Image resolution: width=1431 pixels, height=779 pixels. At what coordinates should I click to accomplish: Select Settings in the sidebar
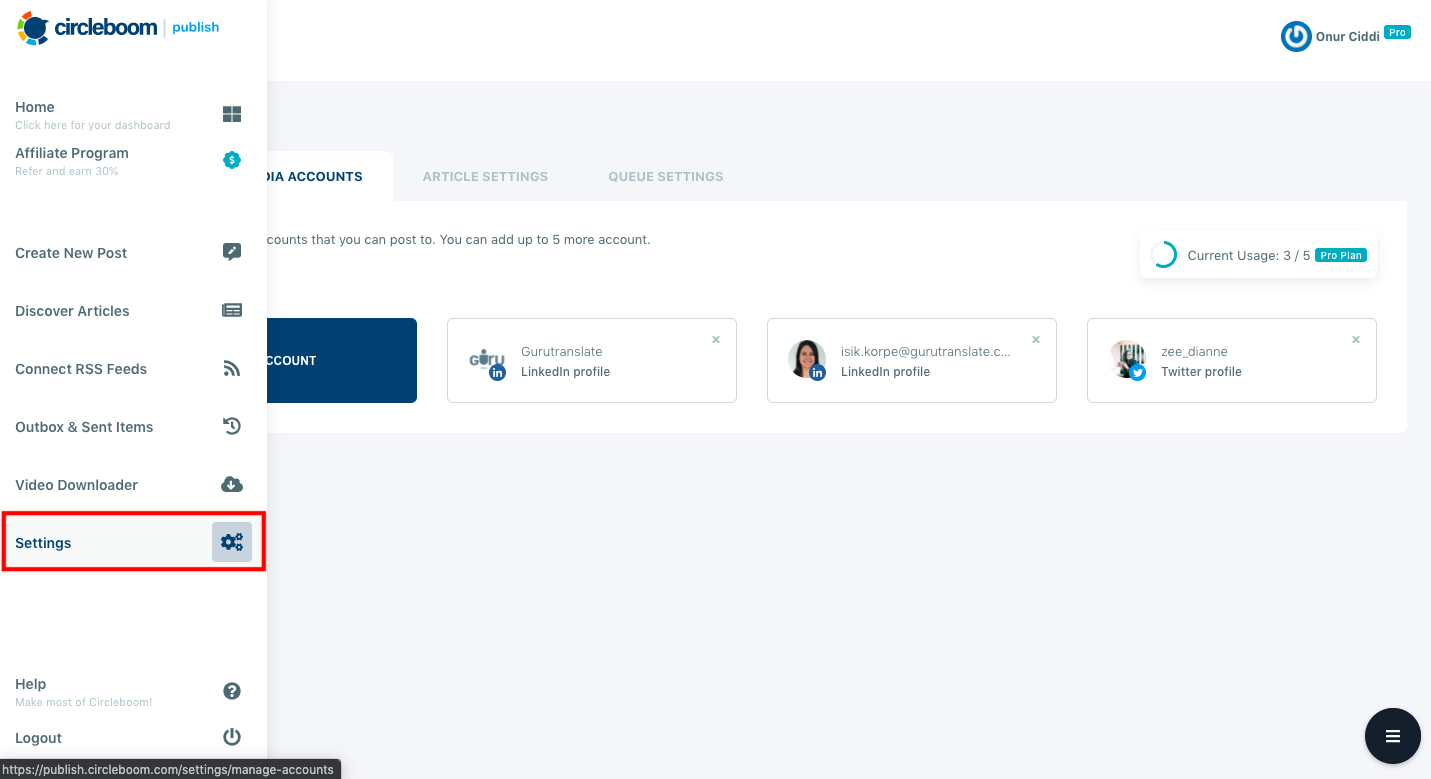coord(133,542)
